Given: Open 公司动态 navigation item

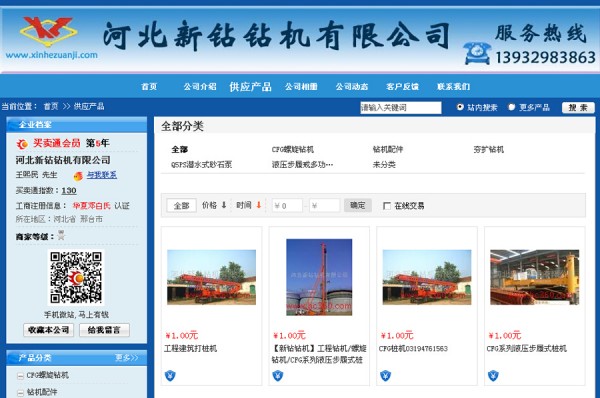Looking at the screenshot, I should pyautogui.click(x=352, y=86).
